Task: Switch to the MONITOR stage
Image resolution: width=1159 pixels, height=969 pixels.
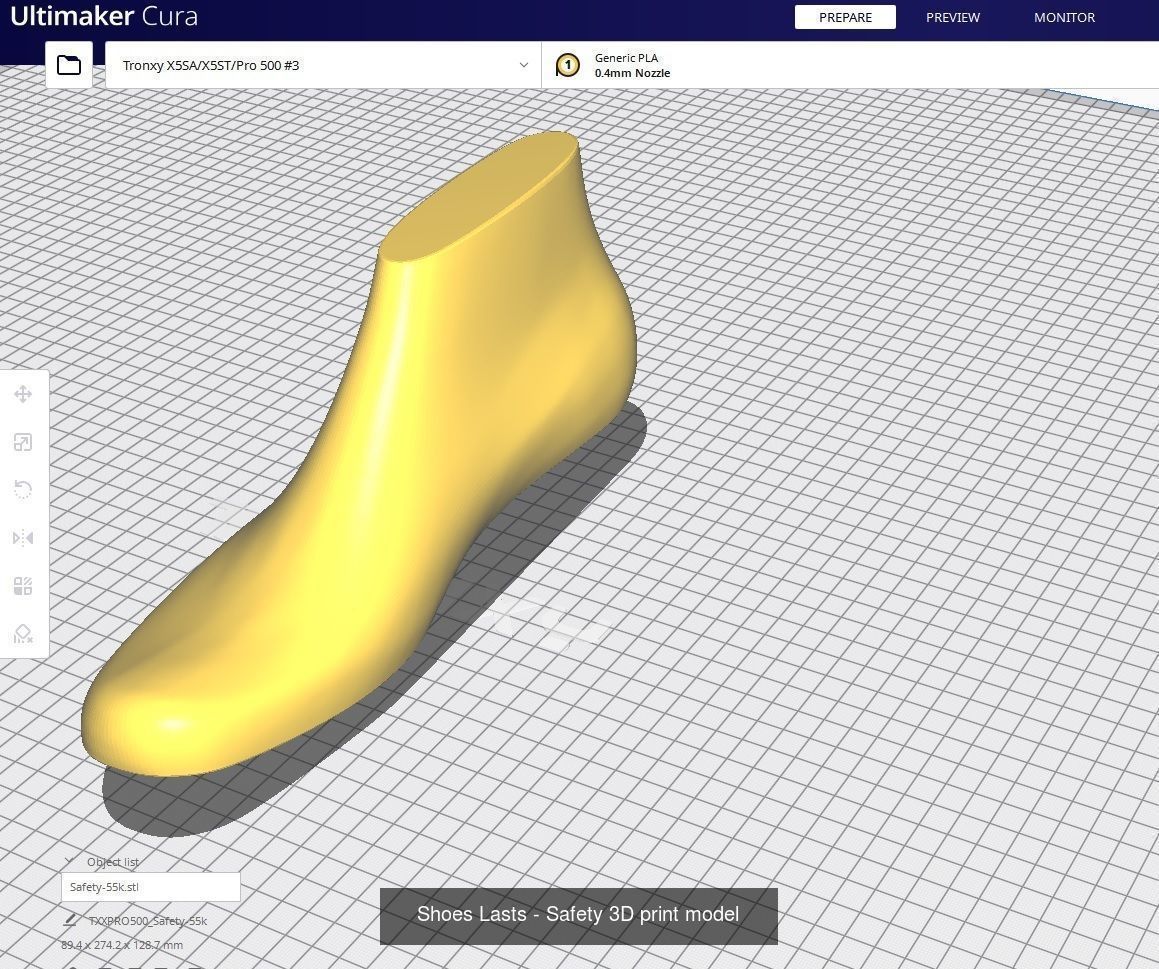Action: (1064, 17)
